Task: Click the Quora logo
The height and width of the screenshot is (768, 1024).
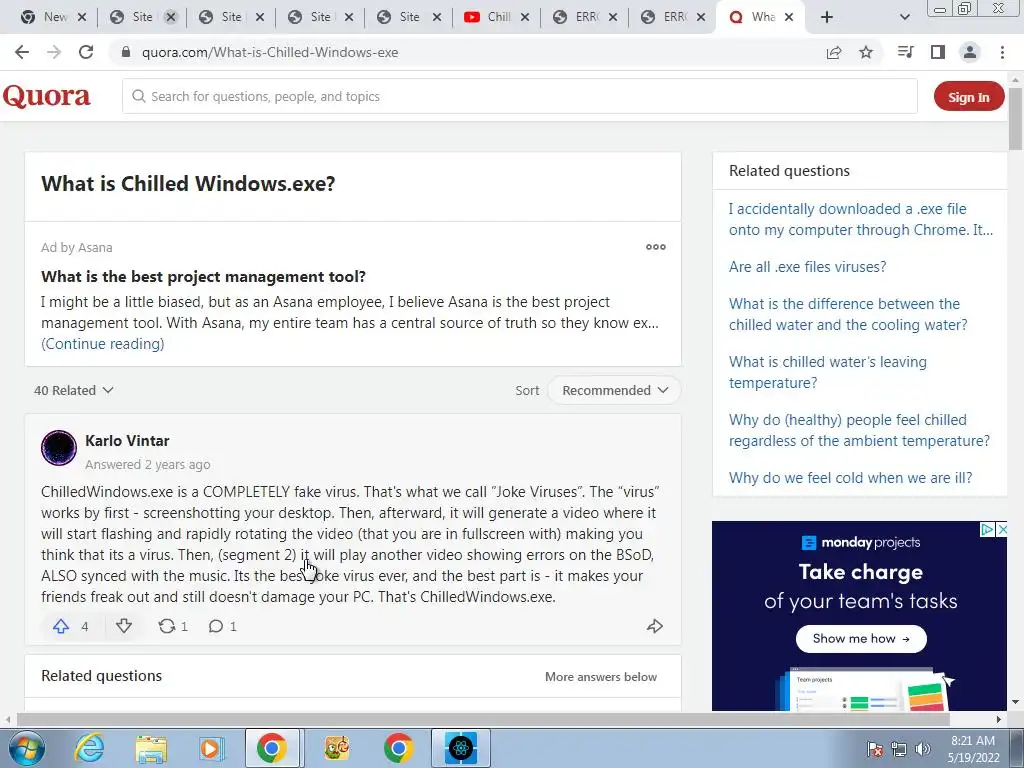Action: click(46, 97)
